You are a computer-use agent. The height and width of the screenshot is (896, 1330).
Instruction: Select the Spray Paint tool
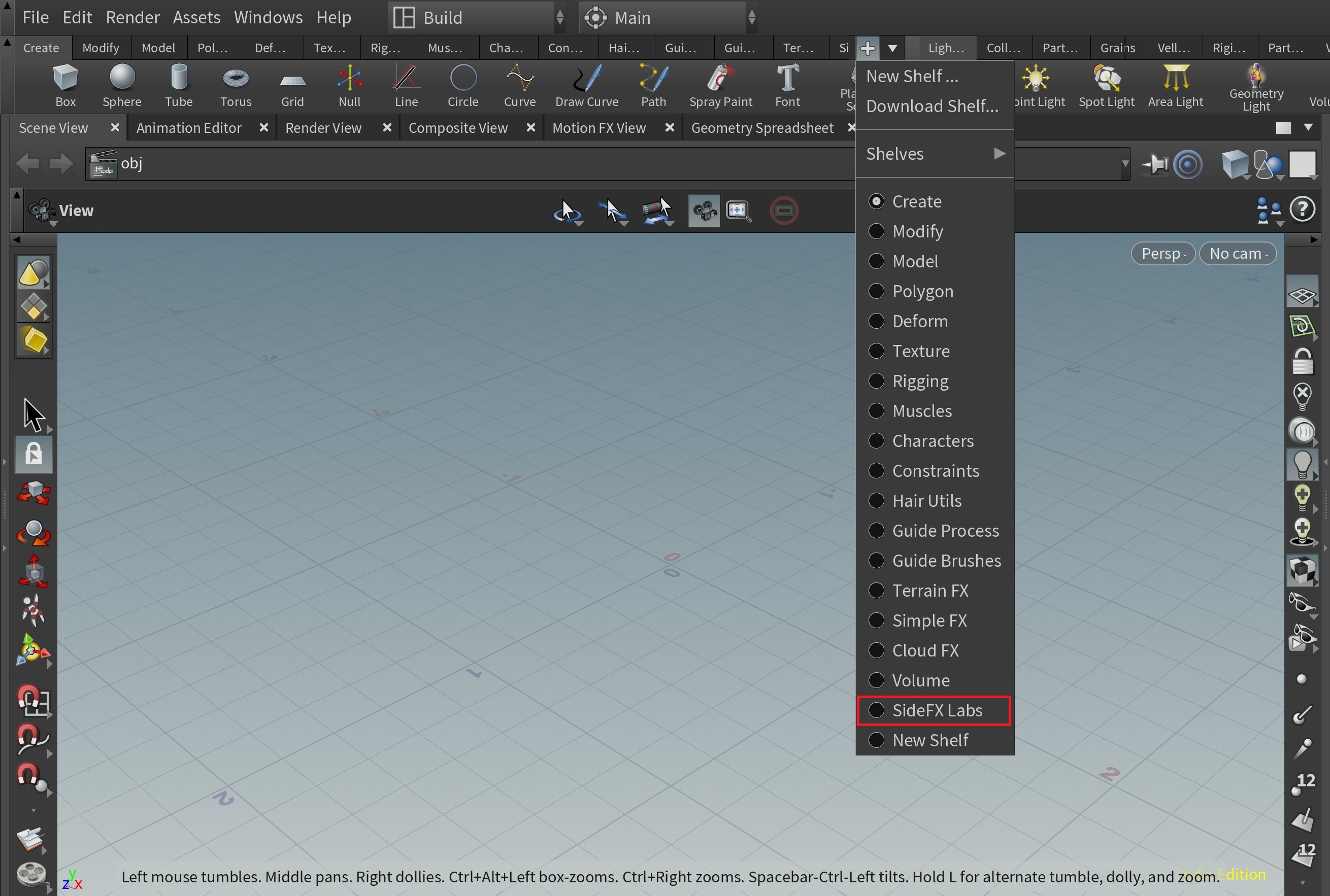click(x=720, y=86)
